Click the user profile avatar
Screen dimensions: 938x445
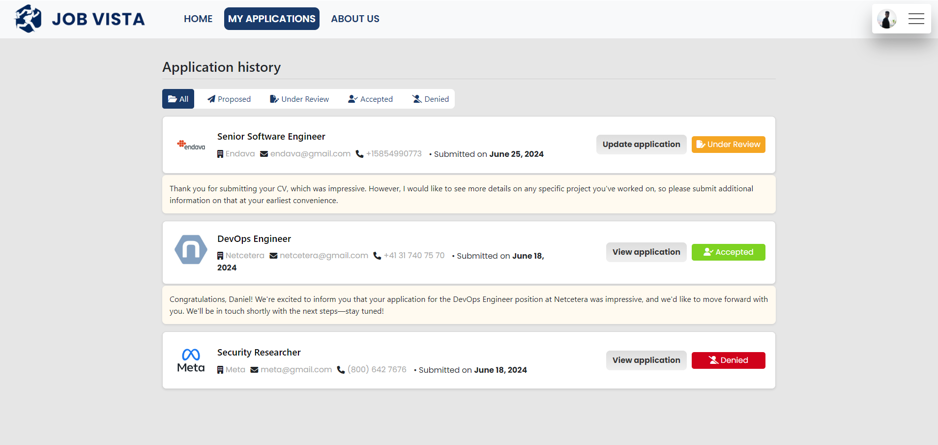click(x=887, y=19)
